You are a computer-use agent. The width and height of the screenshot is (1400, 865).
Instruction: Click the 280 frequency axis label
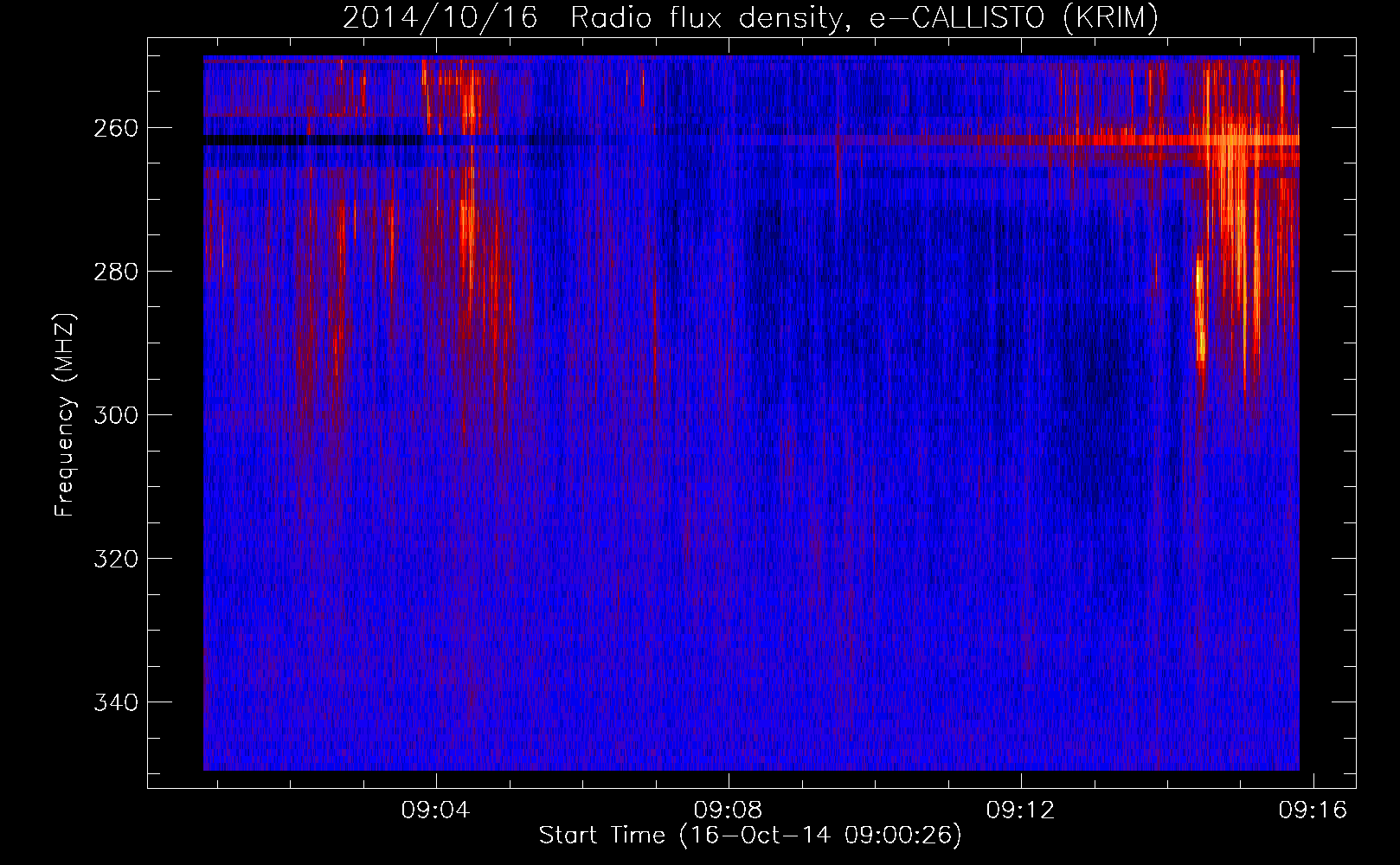(x=115, y=272)
